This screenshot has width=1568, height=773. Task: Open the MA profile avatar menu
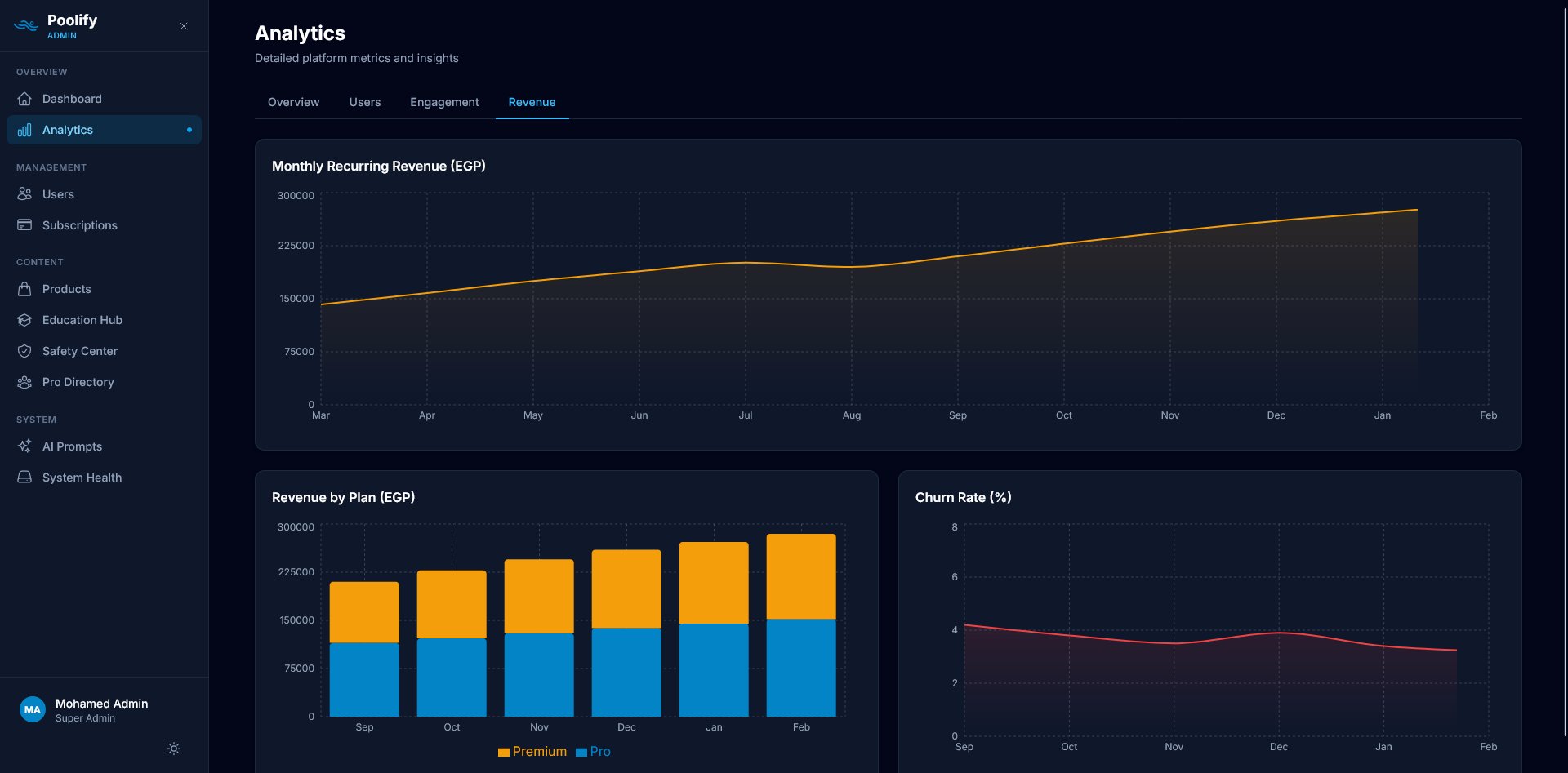[x=33, y=709]
